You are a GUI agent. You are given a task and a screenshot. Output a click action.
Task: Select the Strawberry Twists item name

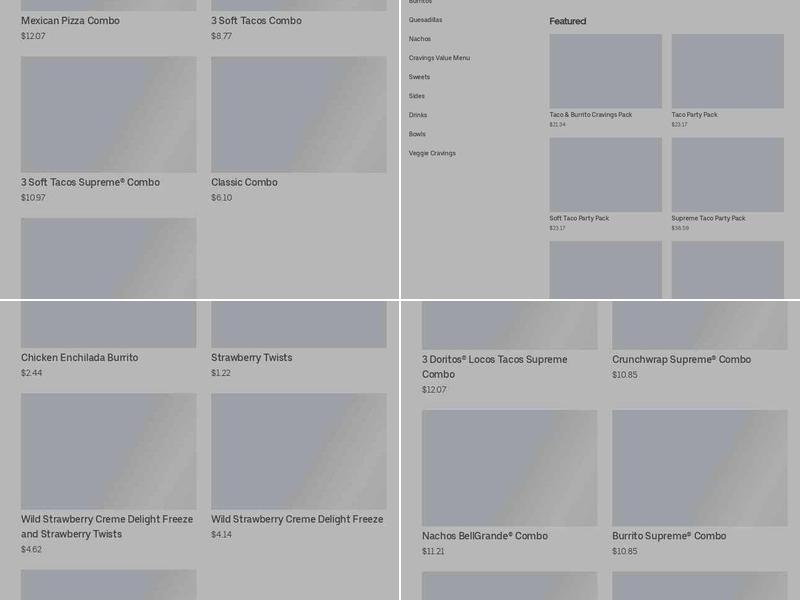(251, 358)
